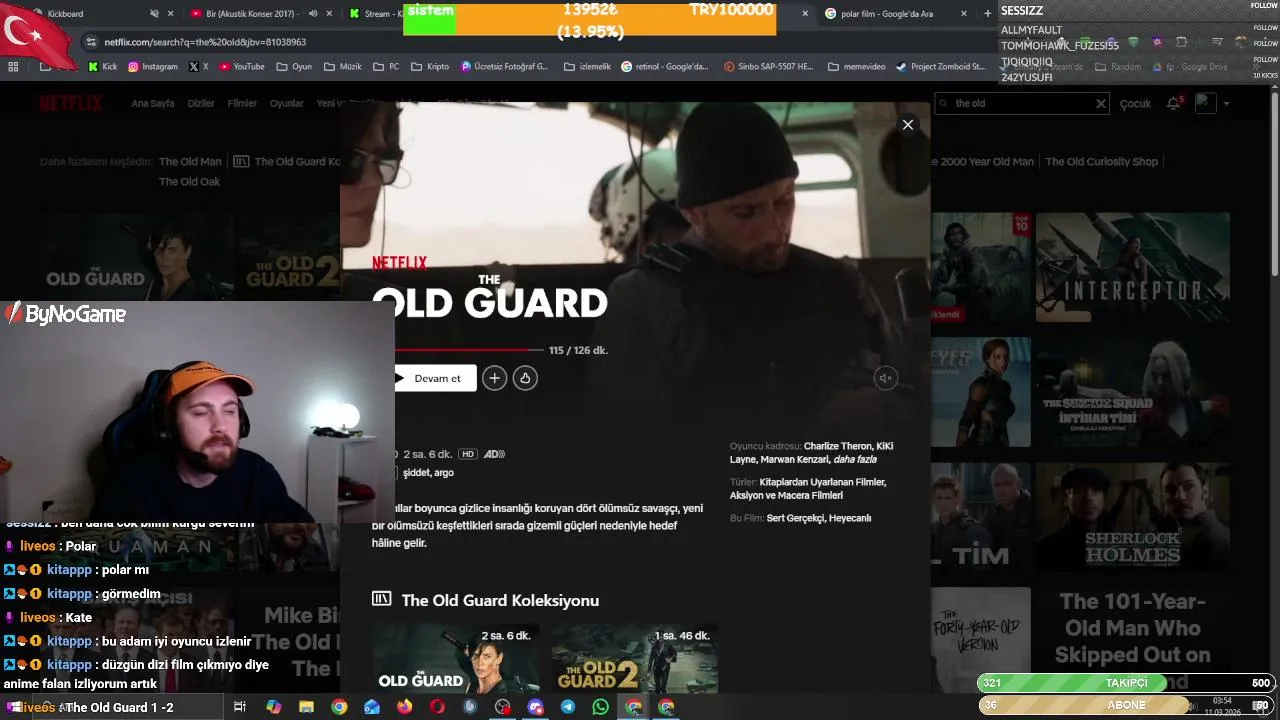The height and width of the screenshot is (720, 1280).
Task: Open The Old Guard 2 collection thumbnail
Action: (x=635, y=658)
